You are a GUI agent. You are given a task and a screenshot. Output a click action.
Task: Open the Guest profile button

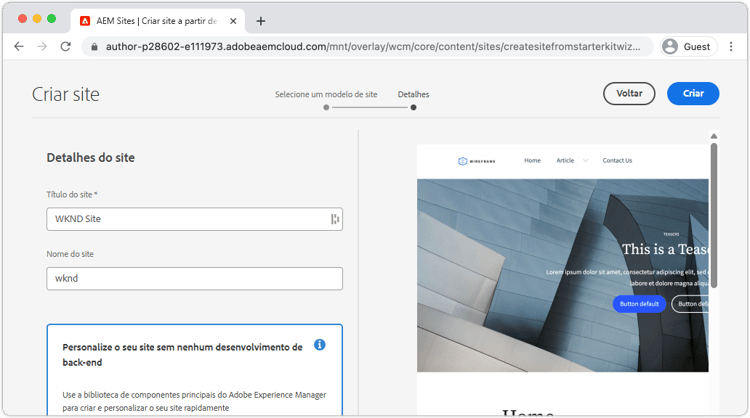point(689,46)
